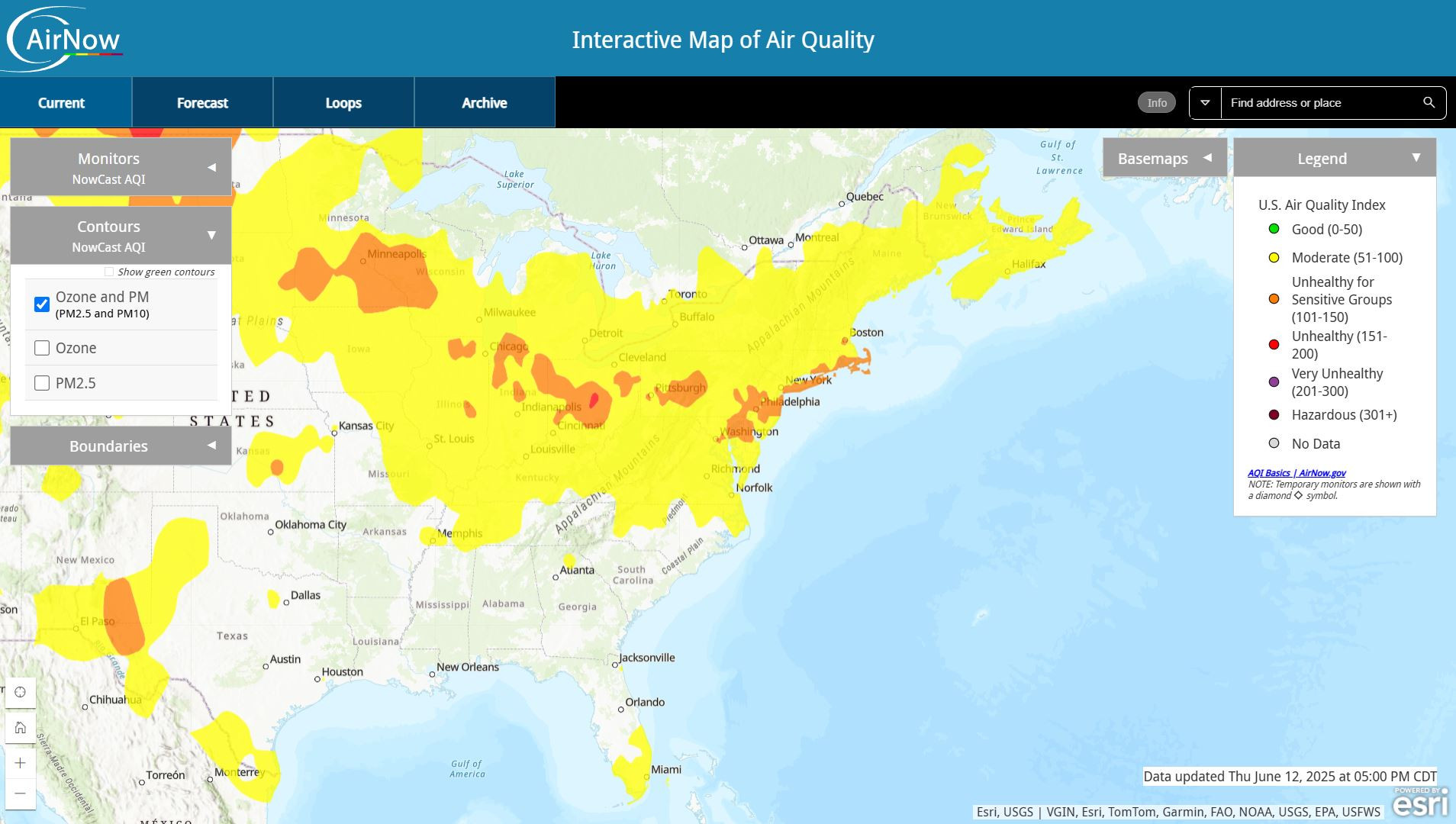
Task: Click the maroon Hazardous legend dot
Action: click(1274, 414)
